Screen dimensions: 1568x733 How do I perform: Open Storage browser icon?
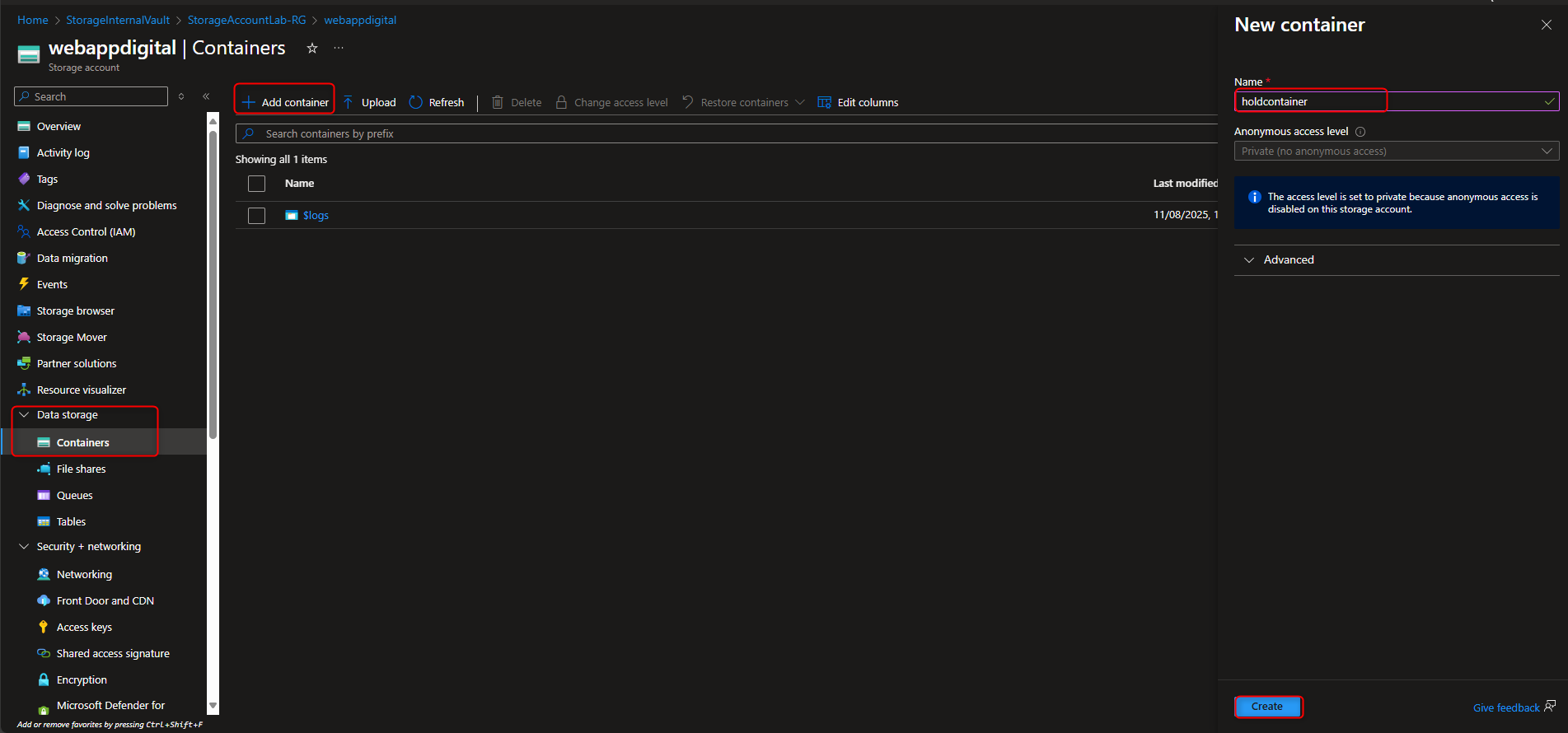pyautogui.click(x=24, y=310)
